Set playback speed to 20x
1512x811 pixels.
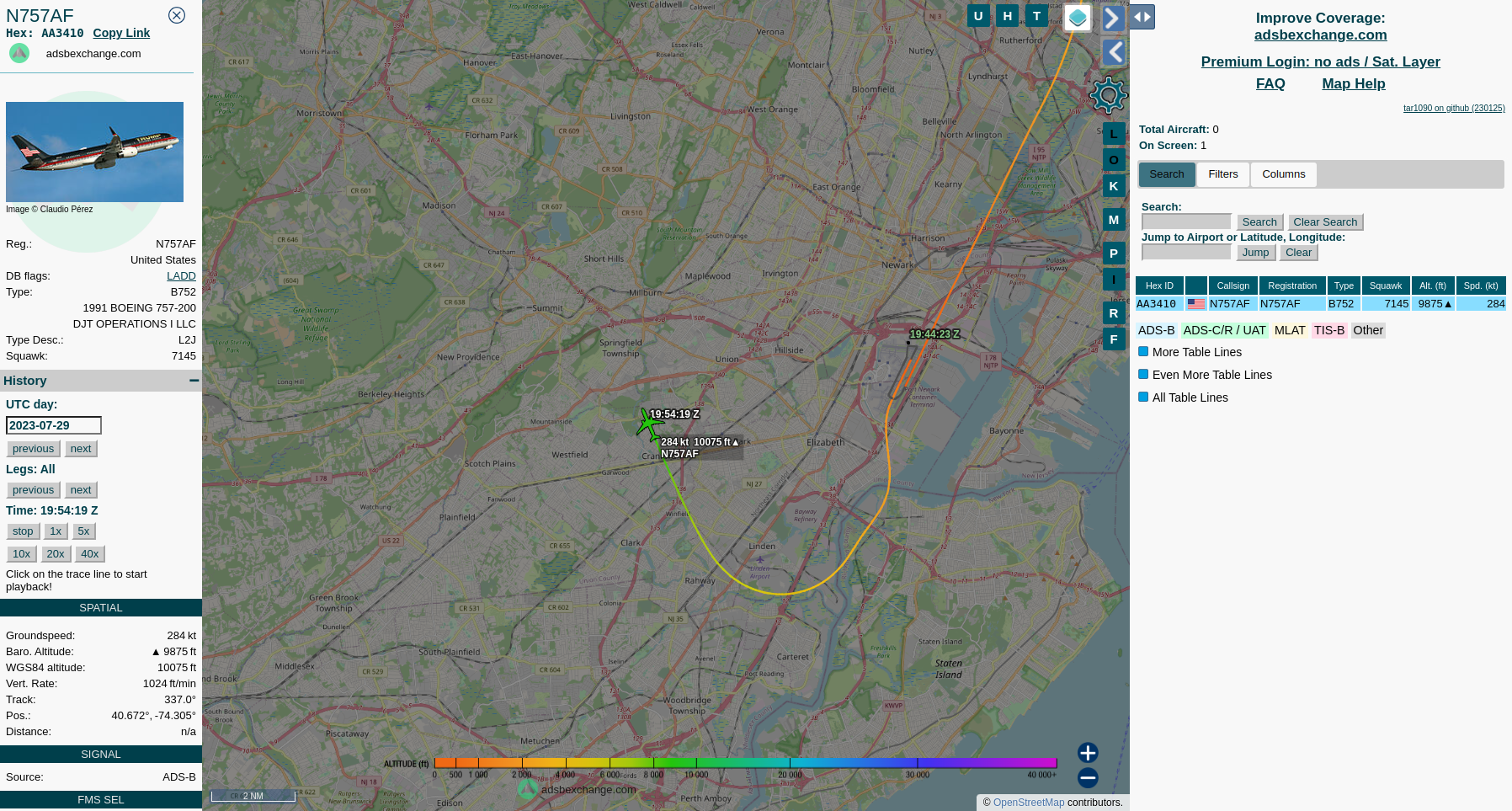coord(56,554)
